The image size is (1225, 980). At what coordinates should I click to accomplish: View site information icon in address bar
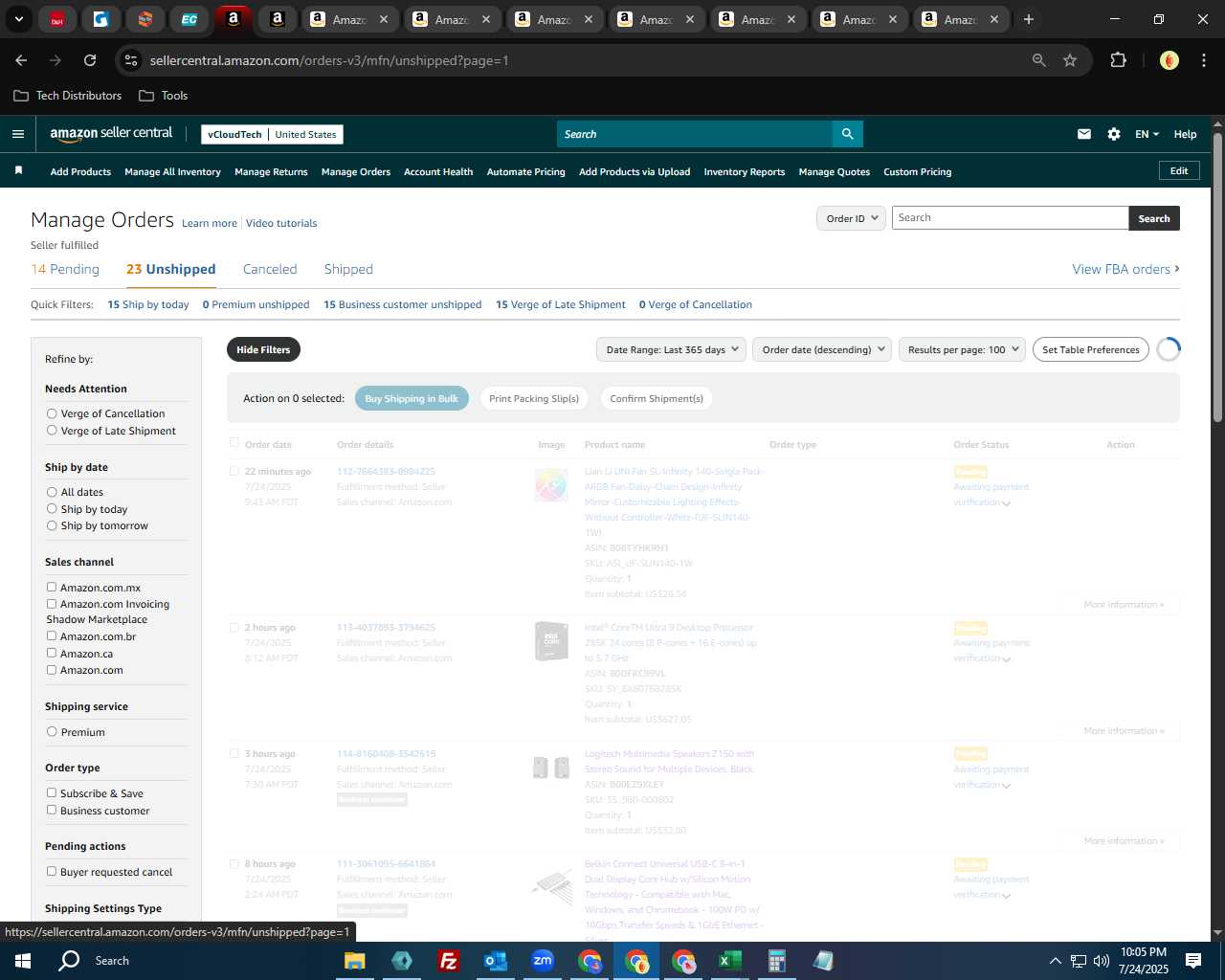click(131, 60)
